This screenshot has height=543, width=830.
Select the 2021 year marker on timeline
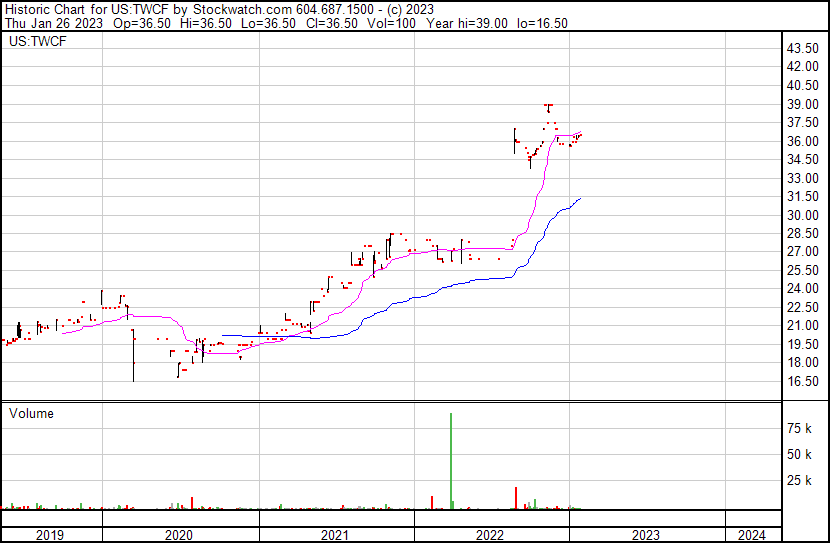336,535
